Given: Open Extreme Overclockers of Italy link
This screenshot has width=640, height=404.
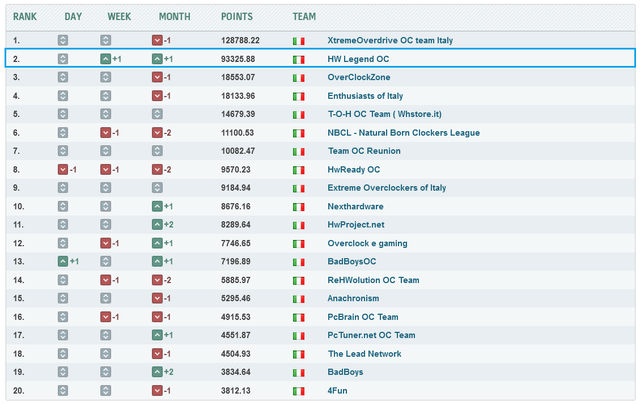Looking at the screenshot, I should [x=387, y=188].
